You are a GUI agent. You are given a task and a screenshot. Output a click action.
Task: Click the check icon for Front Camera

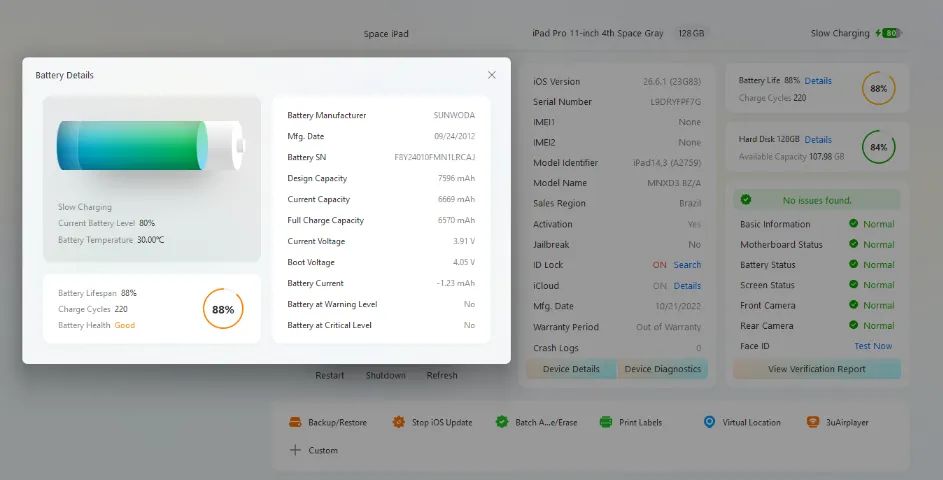tap(853, 305)
